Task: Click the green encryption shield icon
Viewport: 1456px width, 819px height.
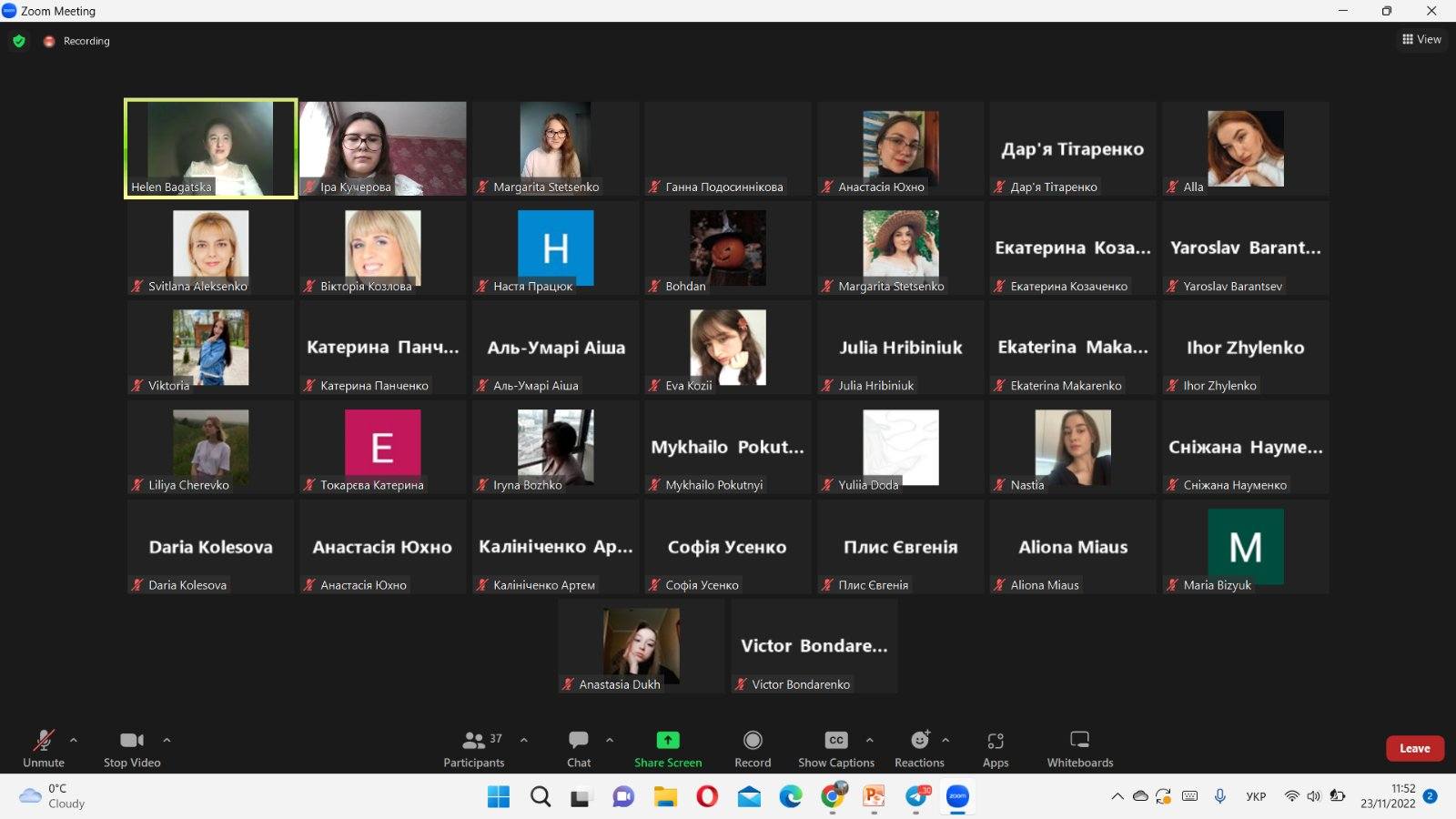Action: [x=19, y=41]
